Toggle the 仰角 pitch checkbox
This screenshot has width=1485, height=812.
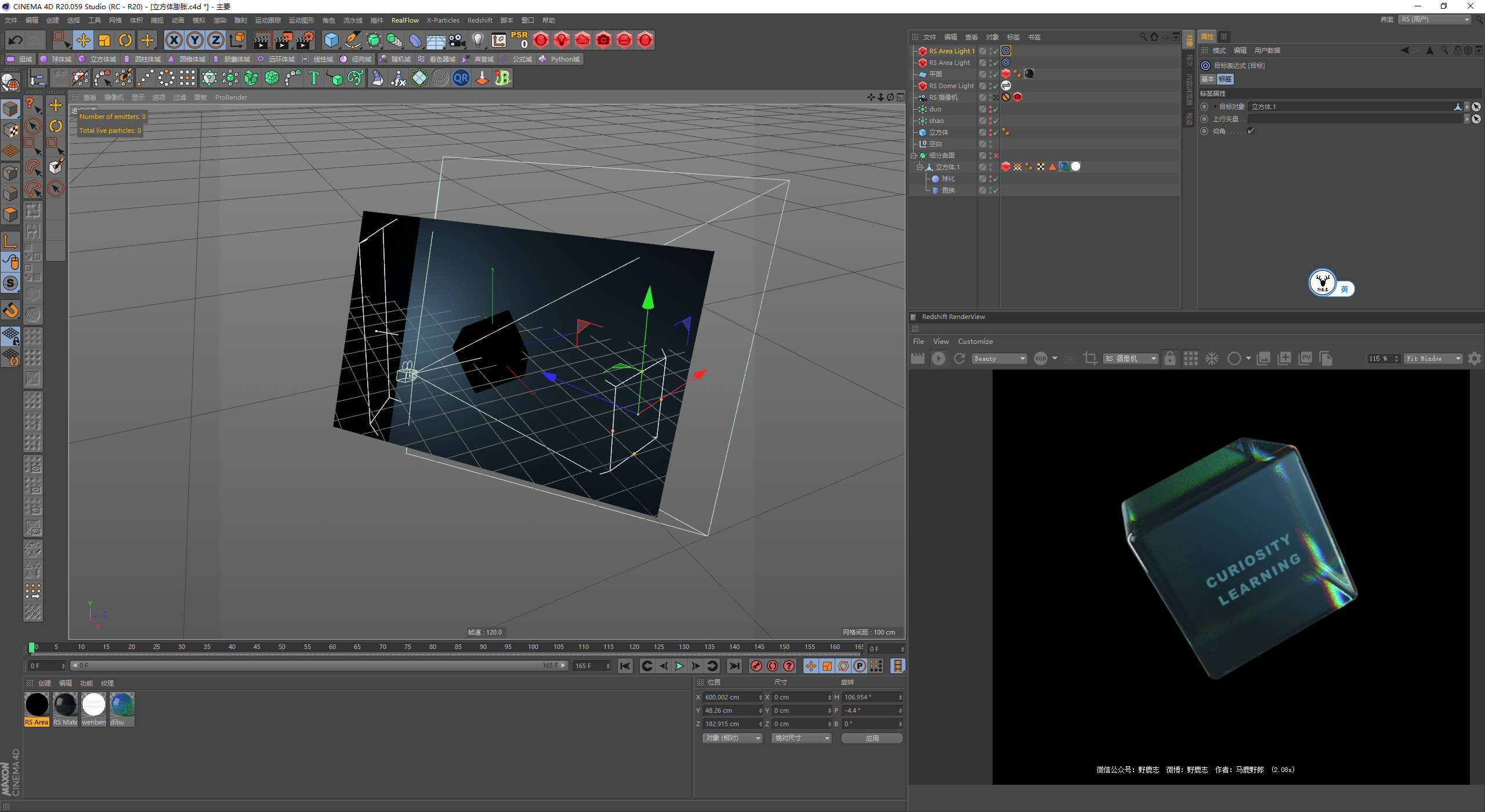[1251, 131]
